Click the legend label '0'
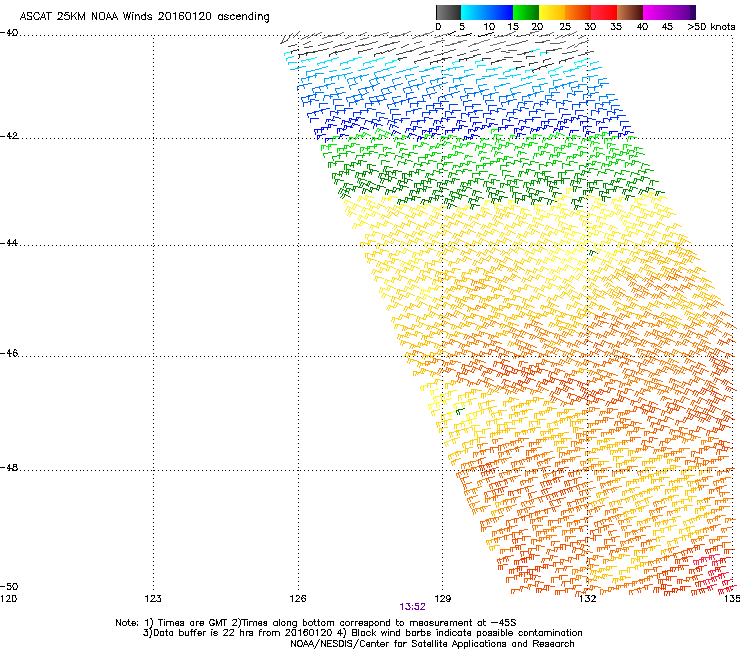The image size is (740, 650). tap(438, 27)
